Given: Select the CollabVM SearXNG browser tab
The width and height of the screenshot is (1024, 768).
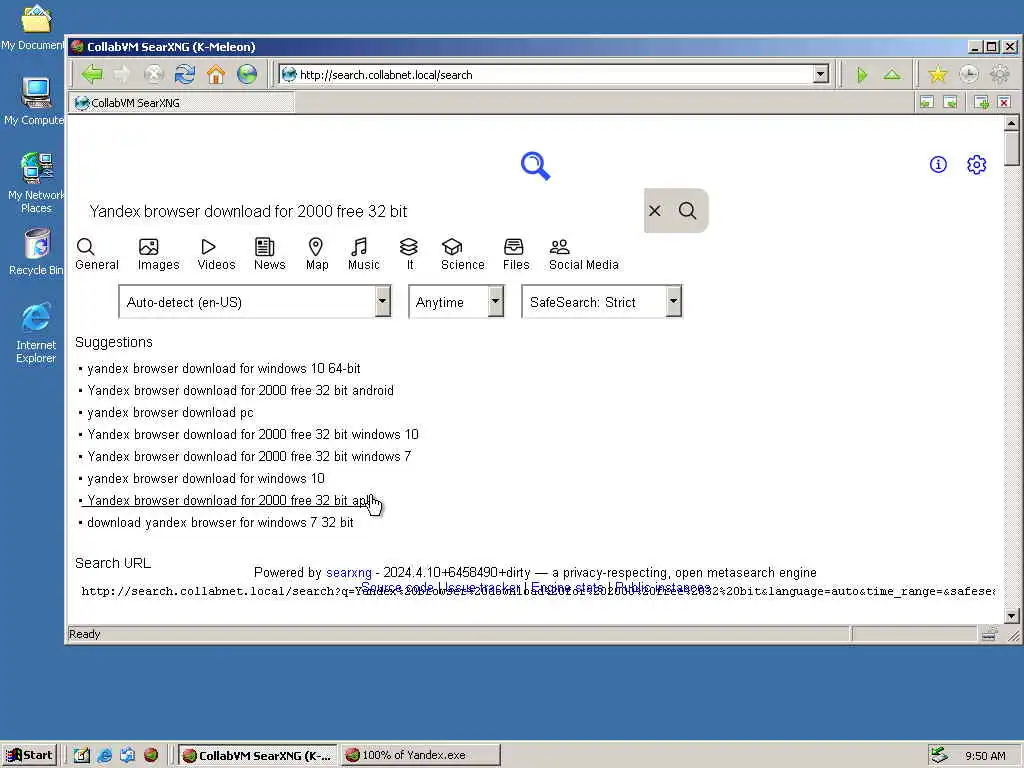Looking at the screenshot, I should [182, 103].
